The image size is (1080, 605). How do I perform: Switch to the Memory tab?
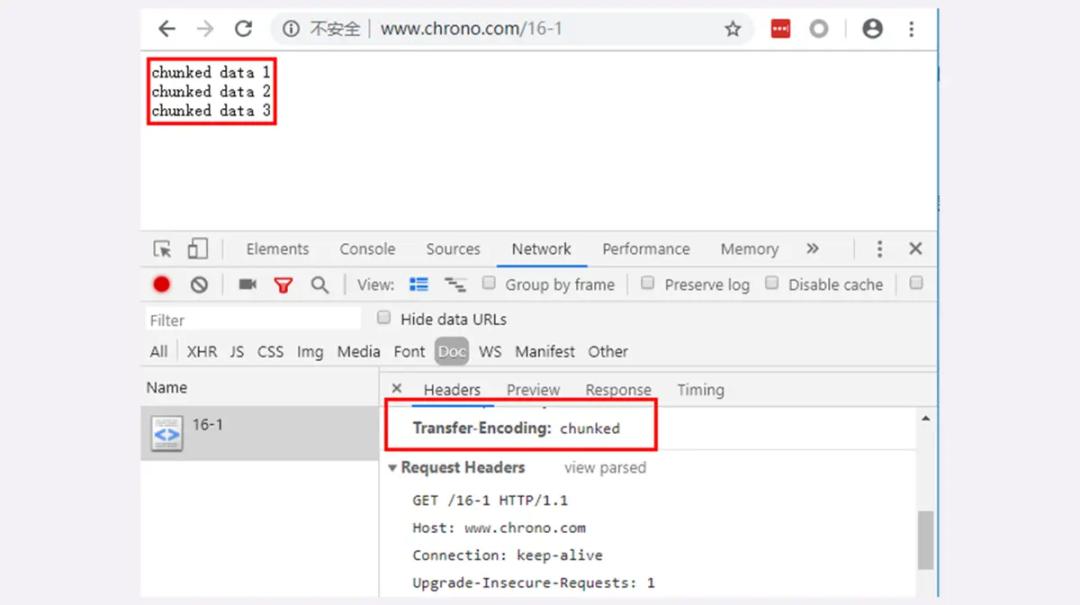749,249
